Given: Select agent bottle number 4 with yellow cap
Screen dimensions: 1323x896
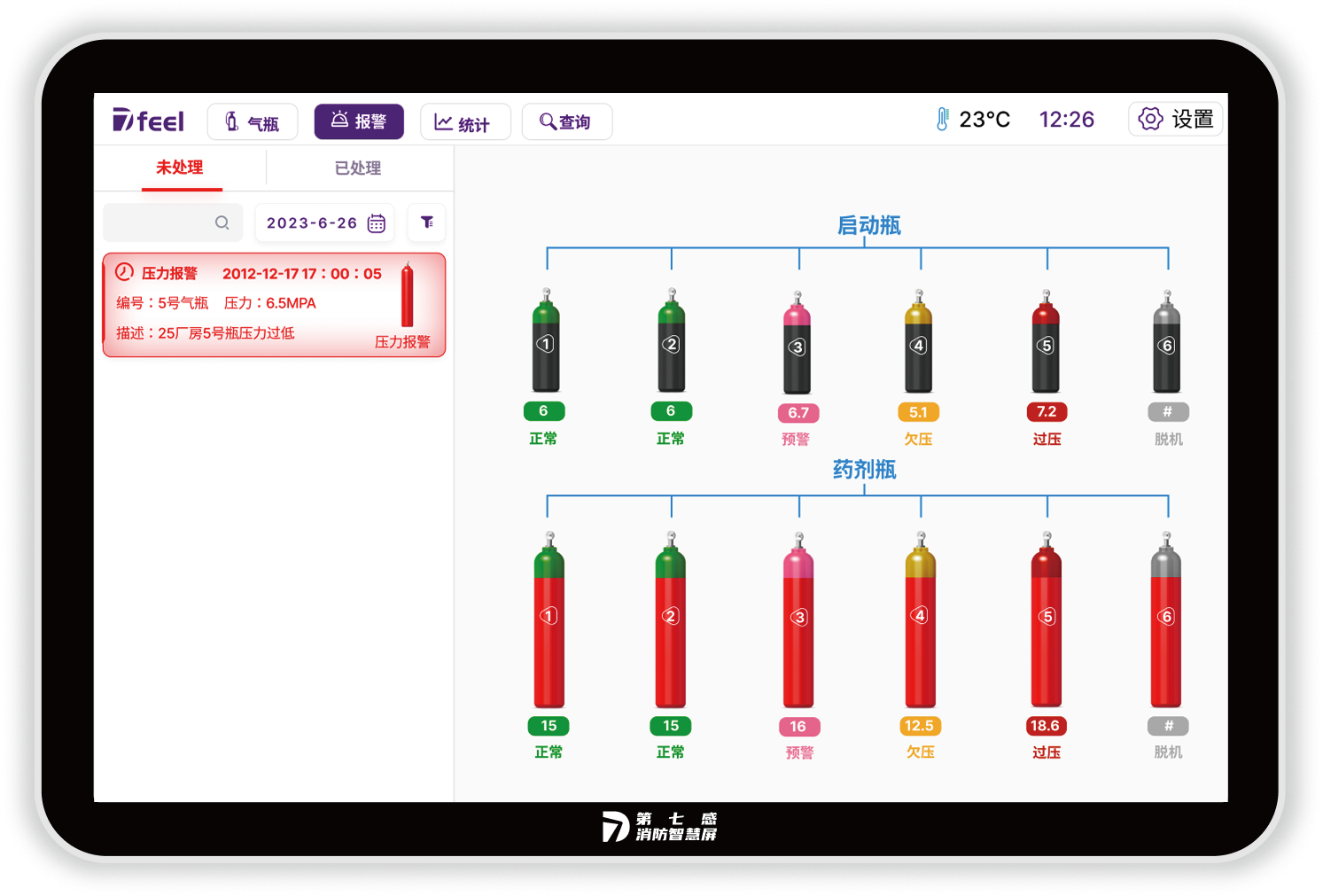Looking at the screenshot, I should point(920,620).
